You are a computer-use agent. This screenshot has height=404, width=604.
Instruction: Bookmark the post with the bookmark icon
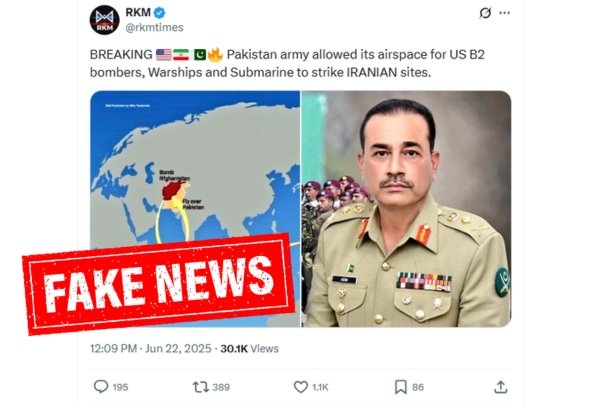tap(401, 387)
